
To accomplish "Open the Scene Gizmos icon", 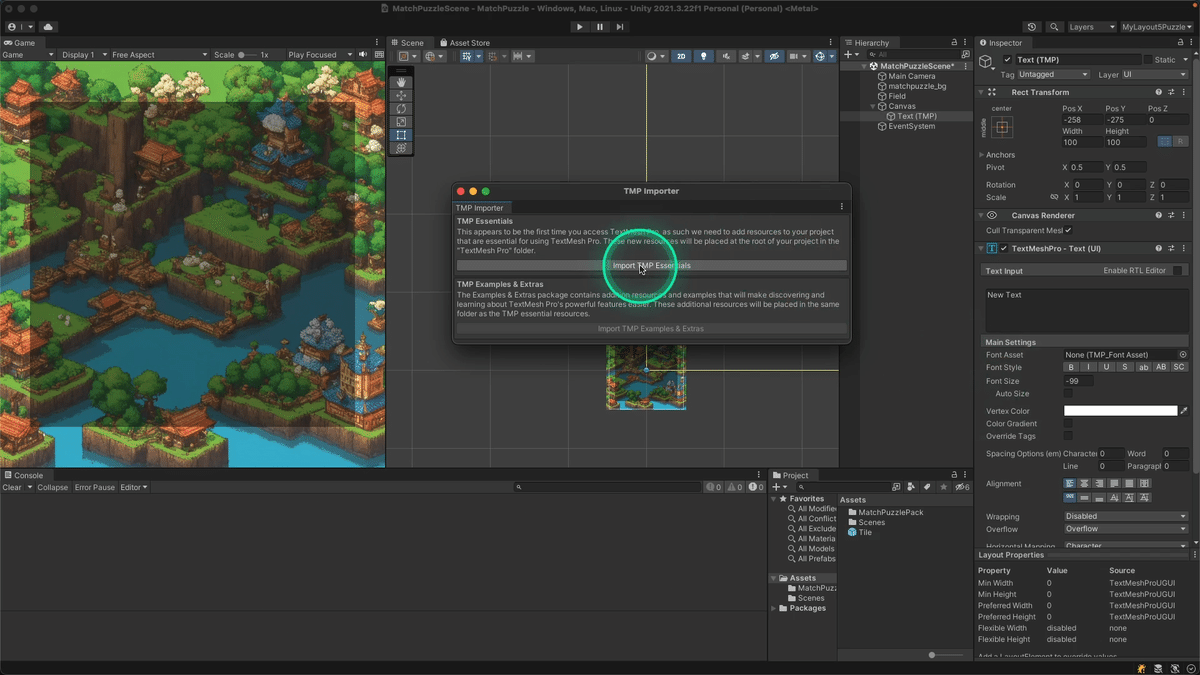I will [x=821, y=56].
